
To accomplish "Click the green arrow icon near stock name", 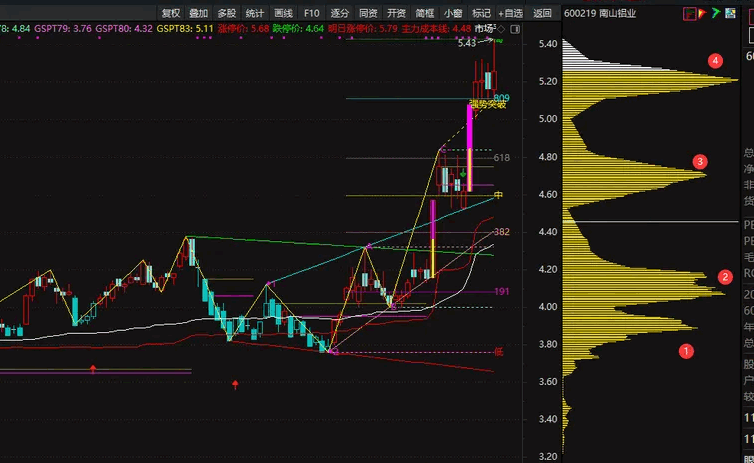I will point(716,13).
